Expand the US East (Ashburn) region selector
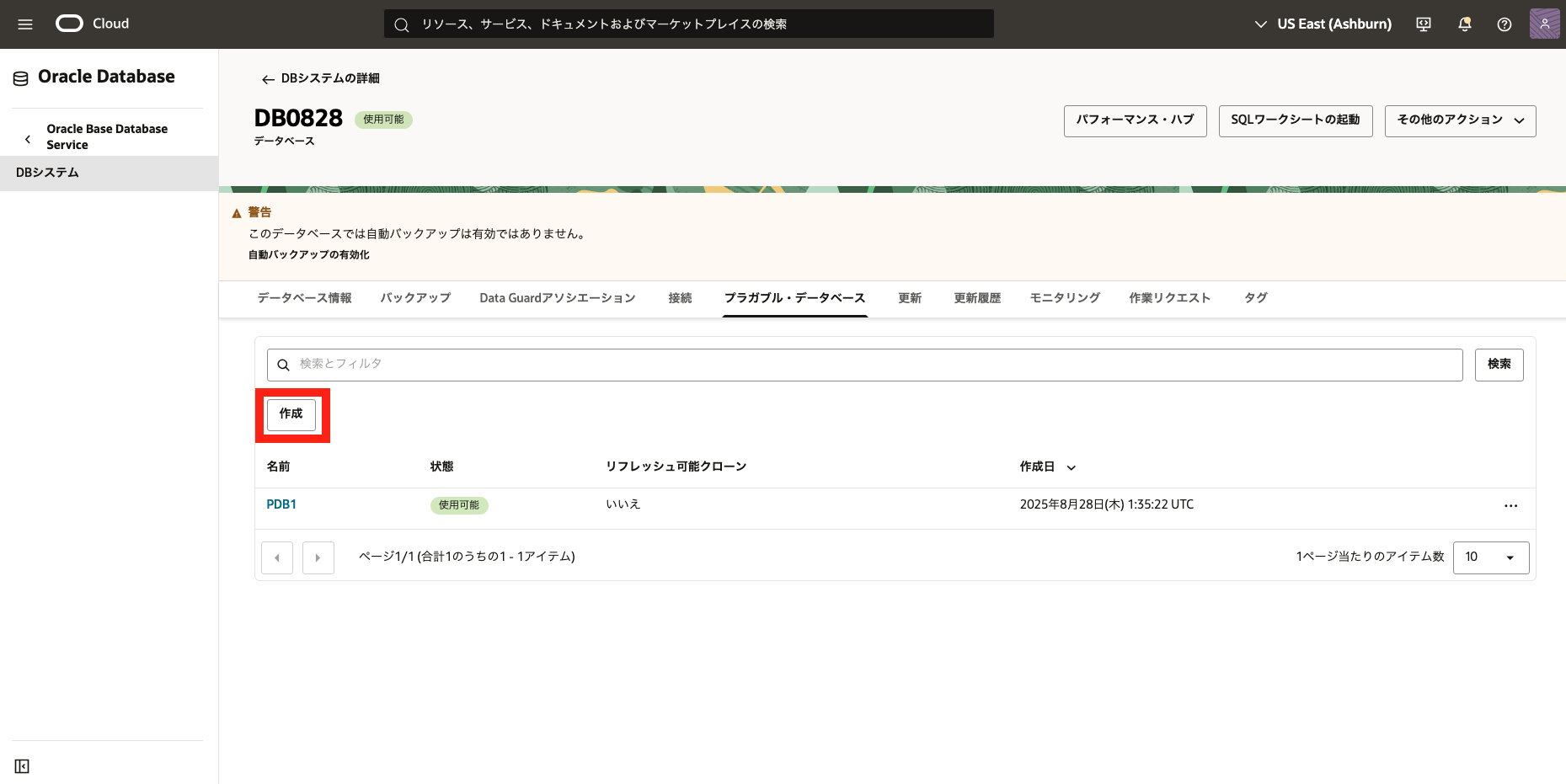Viewport: 1566px width, 784px height. tap(1323, 24)
